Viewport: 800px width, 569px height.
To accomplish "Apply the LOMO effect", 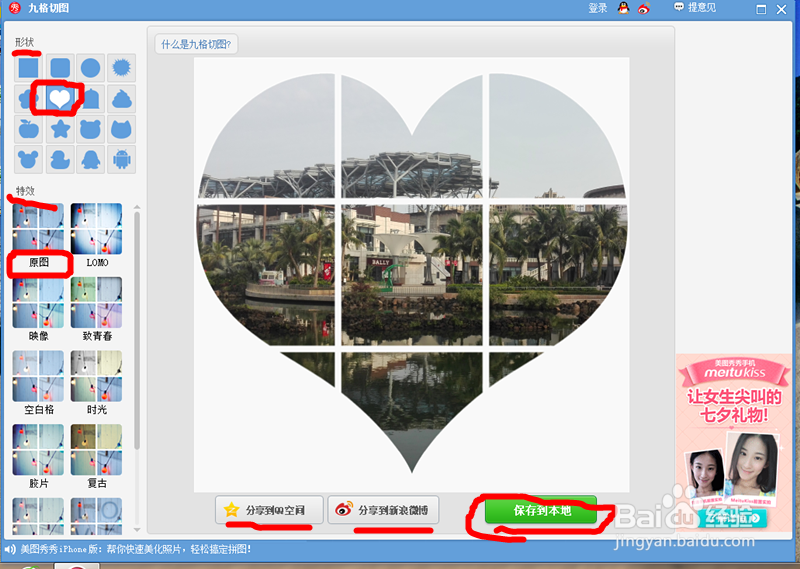I will [x=96, y=235].
